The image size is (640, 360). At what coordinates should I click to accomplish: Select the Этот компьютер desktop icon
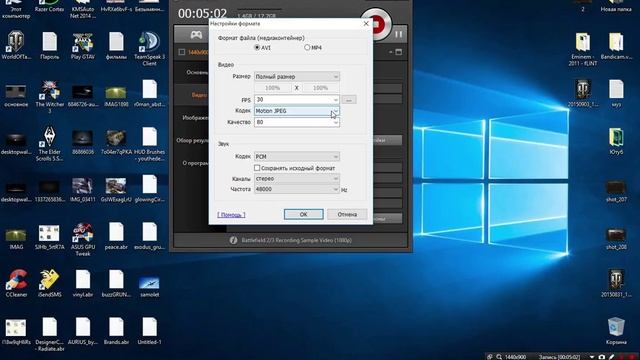(x=16, y=9)
